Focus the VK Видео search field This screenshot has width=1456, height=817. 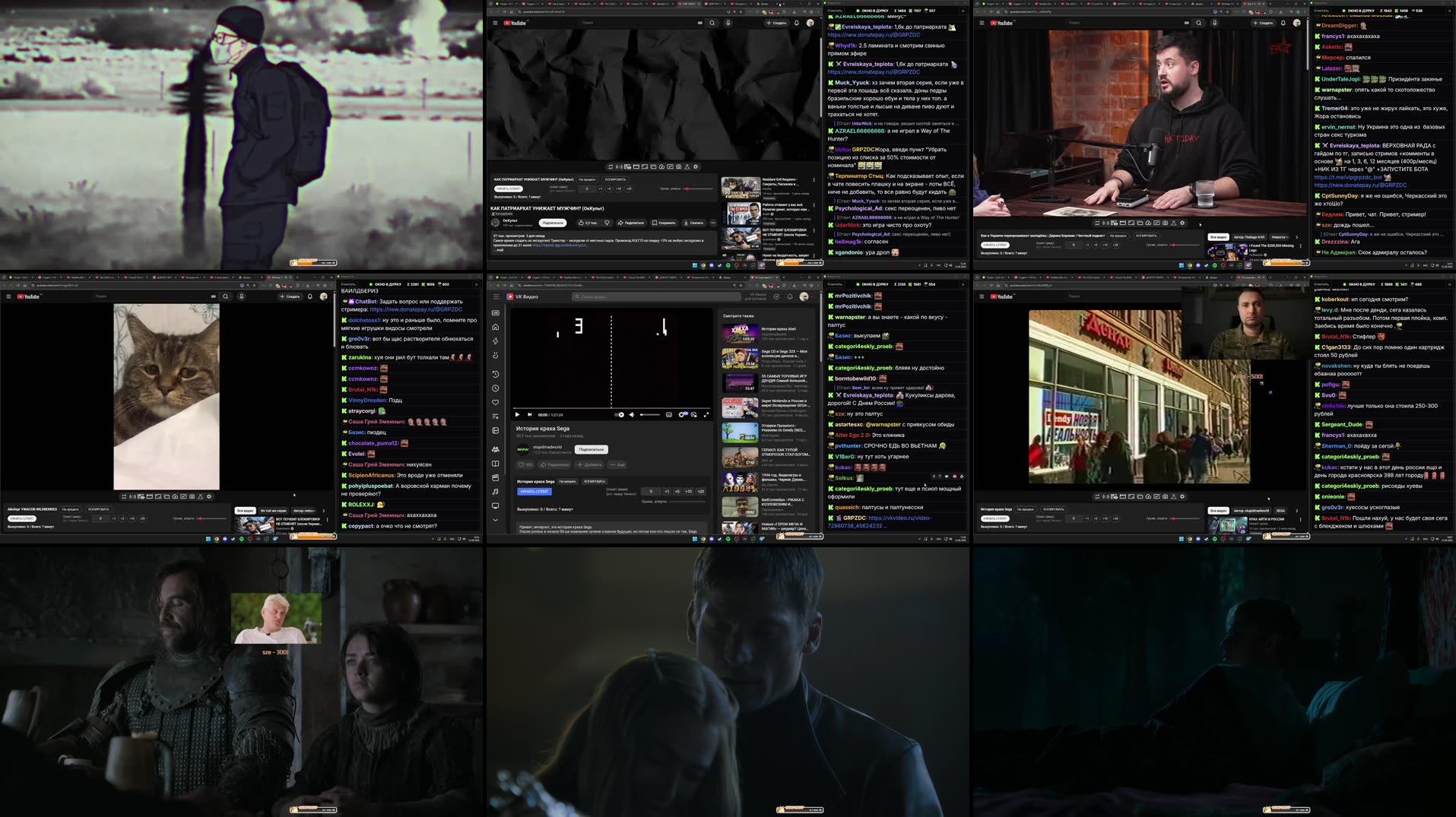(656, 296)
